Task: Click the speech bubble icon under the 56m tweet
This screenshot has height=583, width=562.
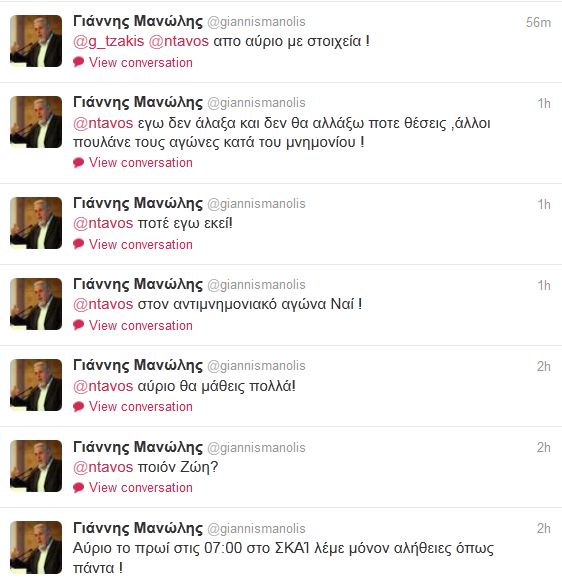Action: (78, 62)
